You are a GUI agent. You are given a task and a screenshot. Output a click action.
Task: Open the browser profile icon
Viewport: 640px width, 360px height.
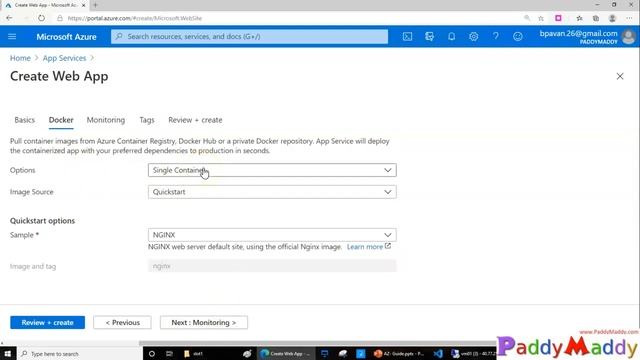pos(612,18)
